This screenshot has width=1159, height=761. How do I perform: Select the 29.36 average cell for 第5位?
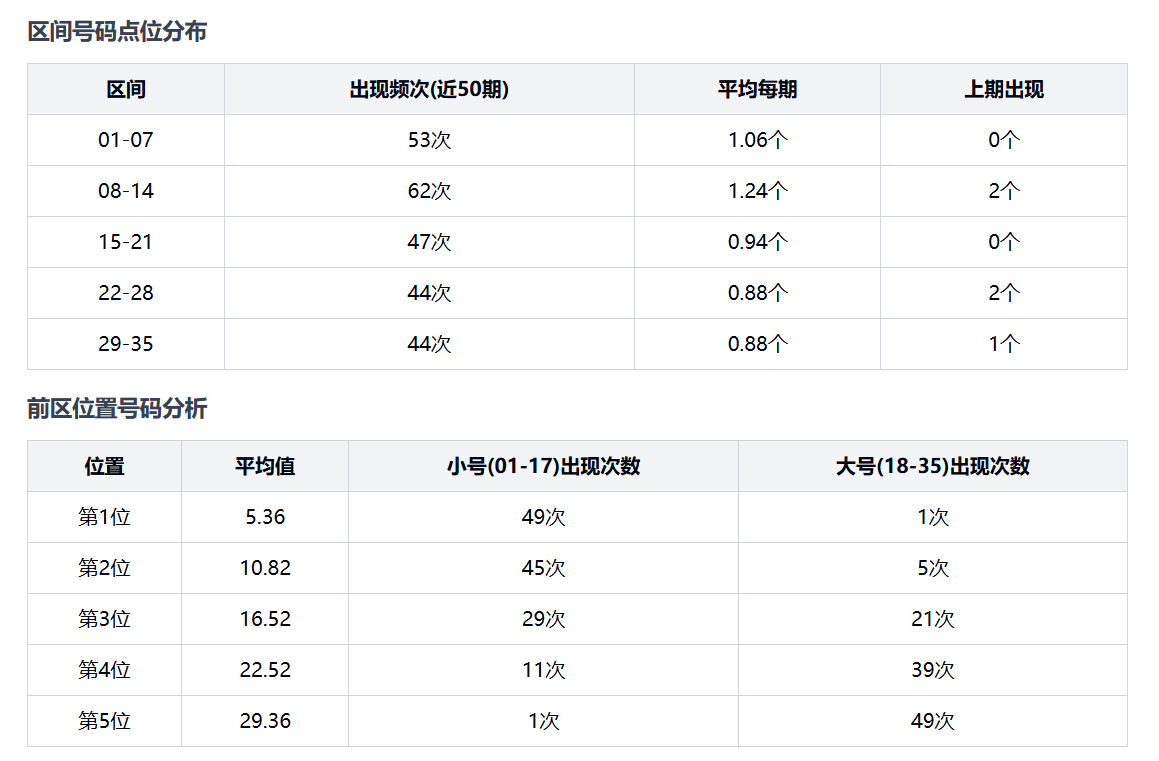click(265, 721)
